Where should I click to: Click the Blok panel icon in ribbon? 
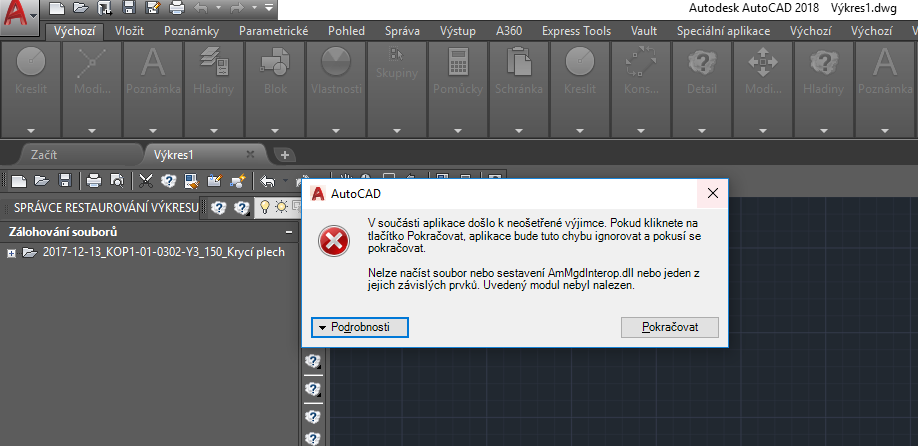tap(275, 61)
